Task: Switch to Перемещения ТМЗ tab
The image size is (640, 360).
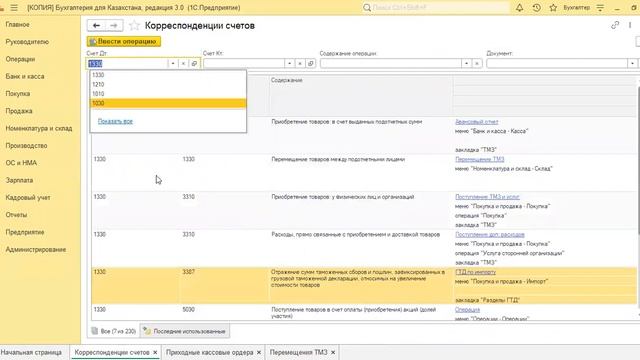Action: click(298, 352)
